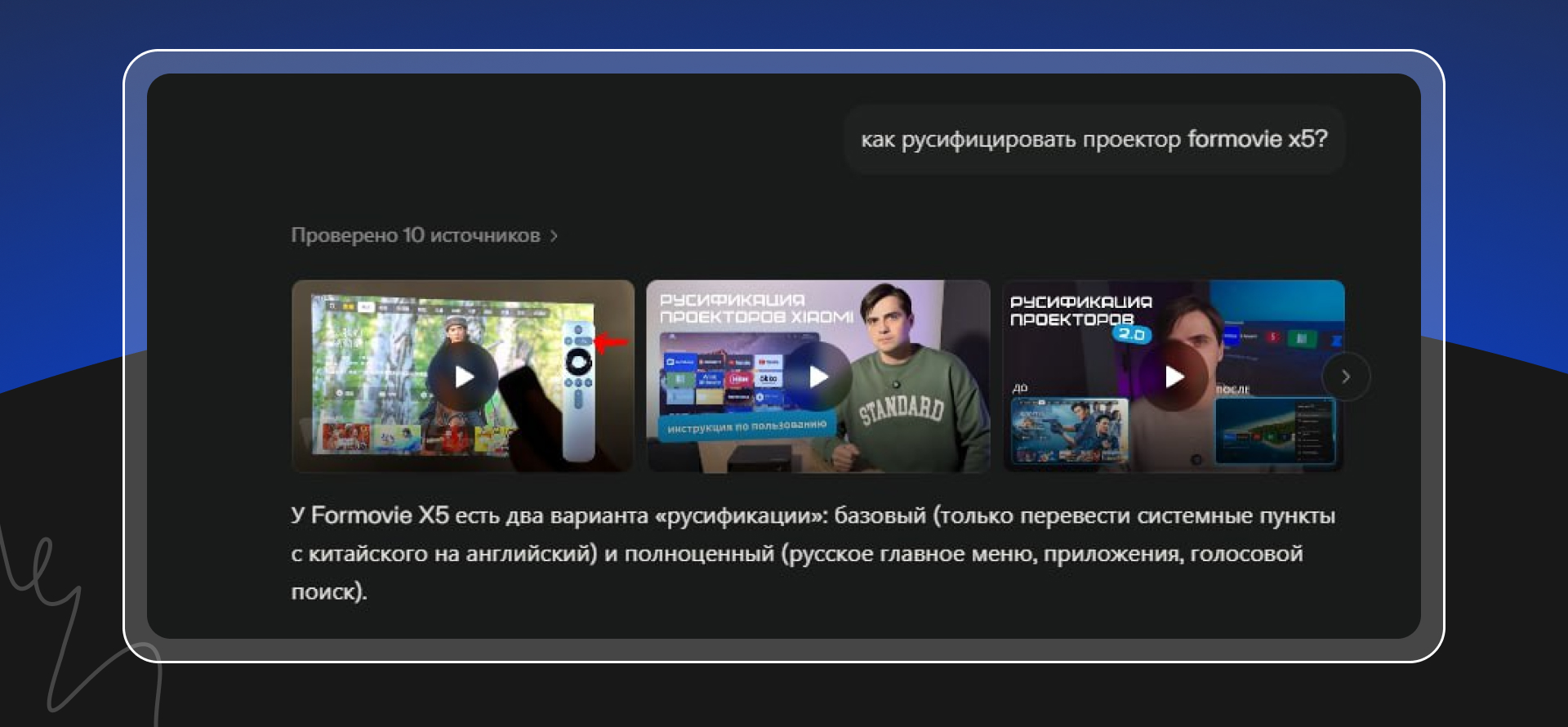Click the РУСИФИКАЦИЯ ПРОЕКТОРОВ title in third thumbnail
Viewport: 1568px width, 727px height.
click(x=1080, y=310)
